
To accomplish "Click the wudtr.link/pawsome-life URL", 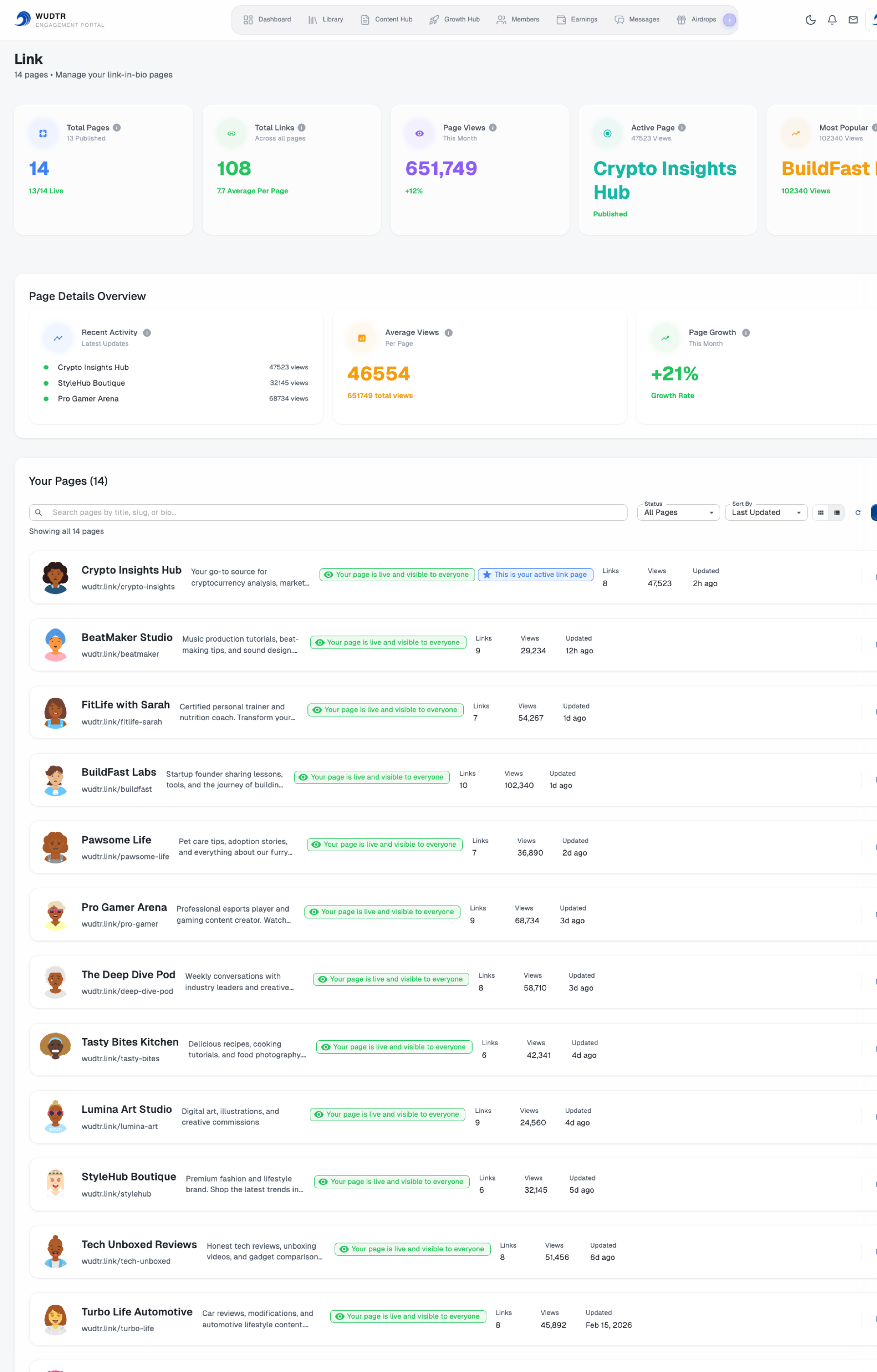I will point(125,857).
